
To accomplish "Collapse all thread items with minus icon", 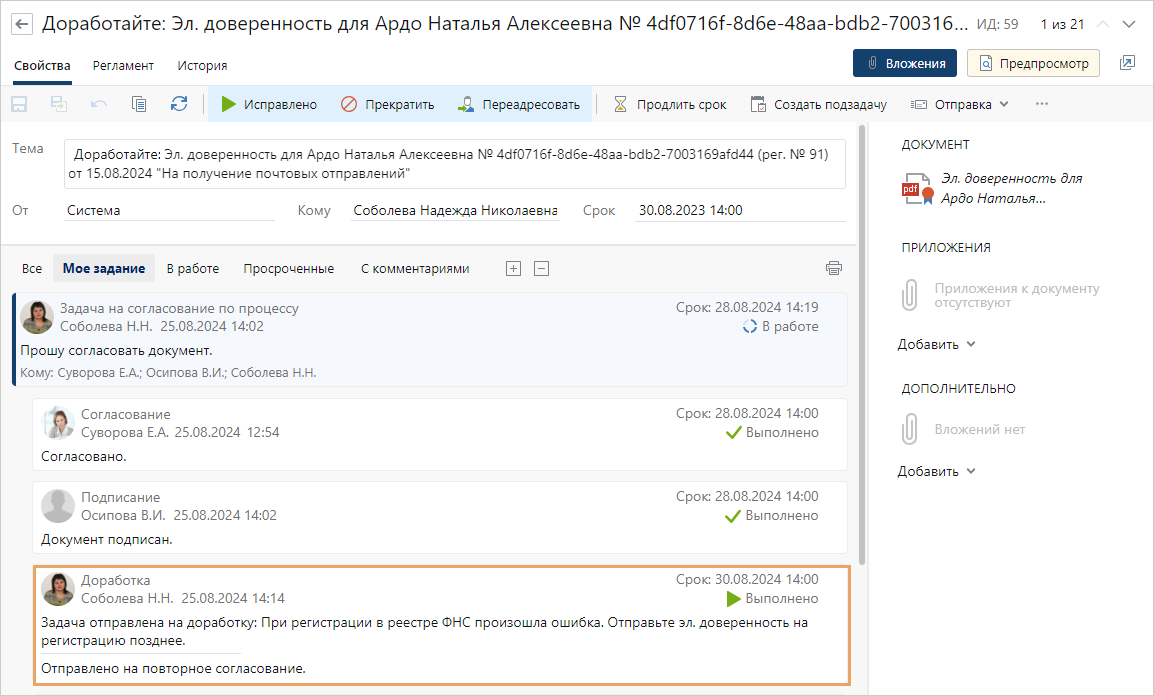I will (x=541, y=268).
